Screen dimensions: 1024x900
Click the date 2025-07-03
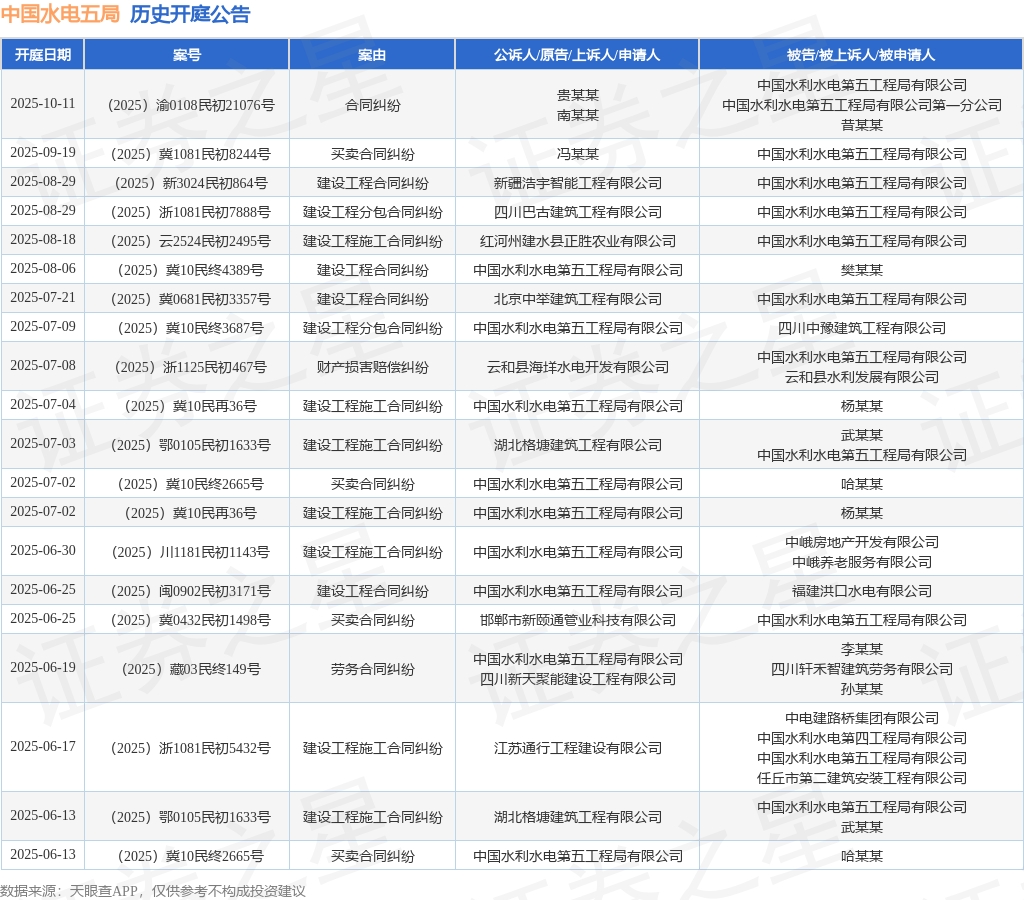[43, 444]
